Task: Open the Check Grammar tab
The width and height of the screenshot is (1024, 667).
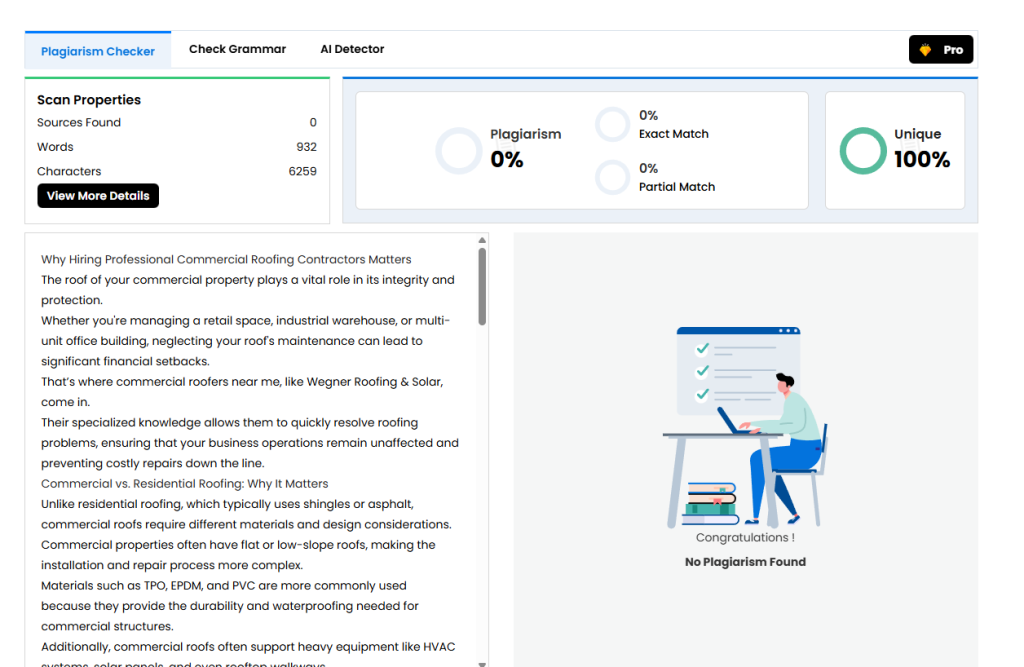Action: click(x=237, y=49)
